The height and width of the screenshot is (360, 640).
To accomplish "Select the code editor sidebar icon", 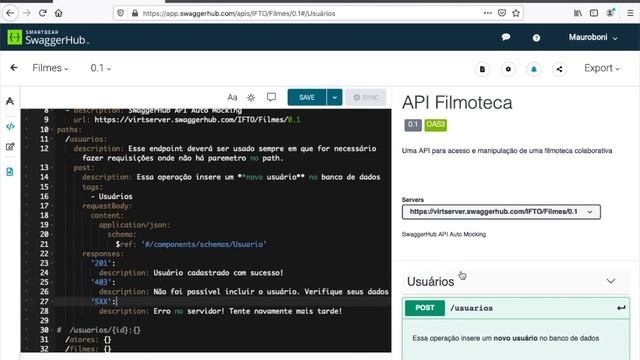I will [10, 127].
